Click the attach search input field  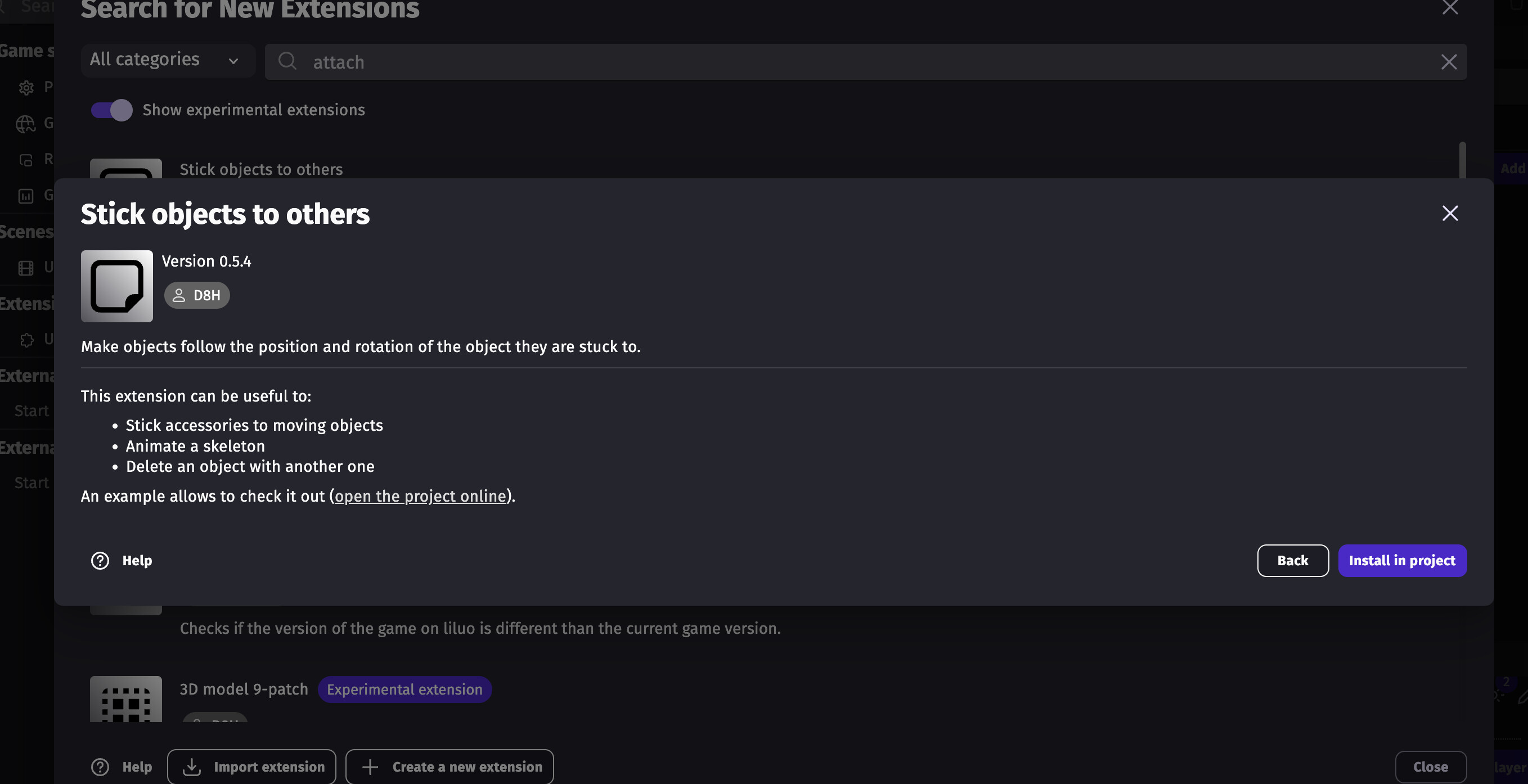830,62
